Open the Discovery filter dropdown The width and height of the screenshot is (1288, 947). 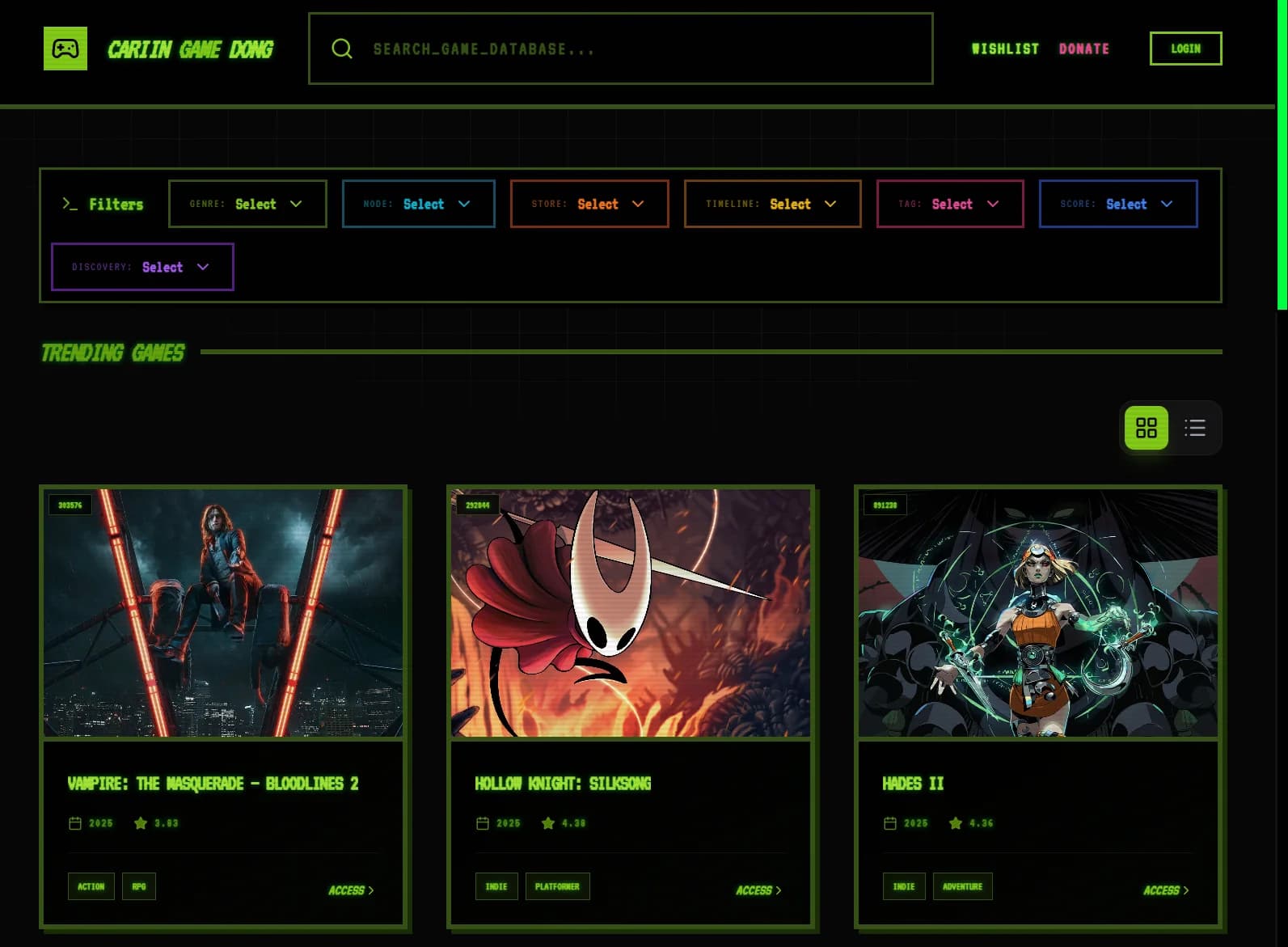(x=142, y=267)
